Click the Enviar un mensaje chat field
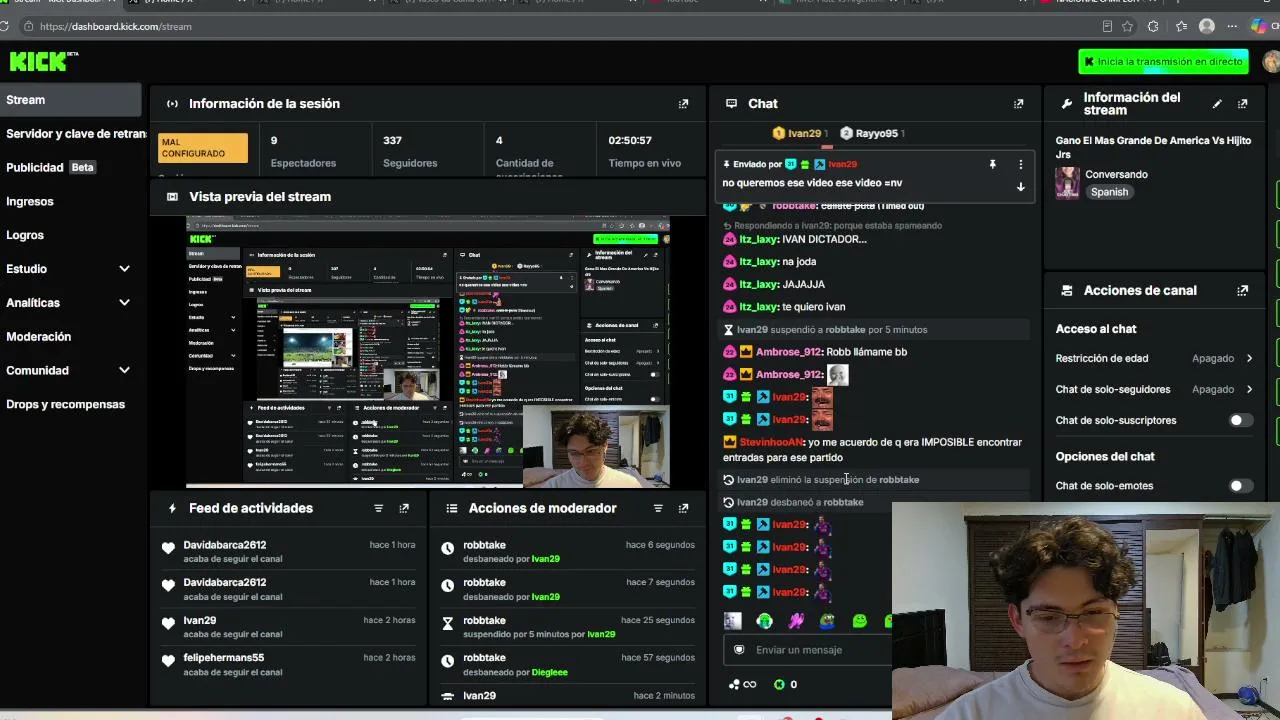The width and height of the screenshot is (1280, 720). (x=808, y=650)
